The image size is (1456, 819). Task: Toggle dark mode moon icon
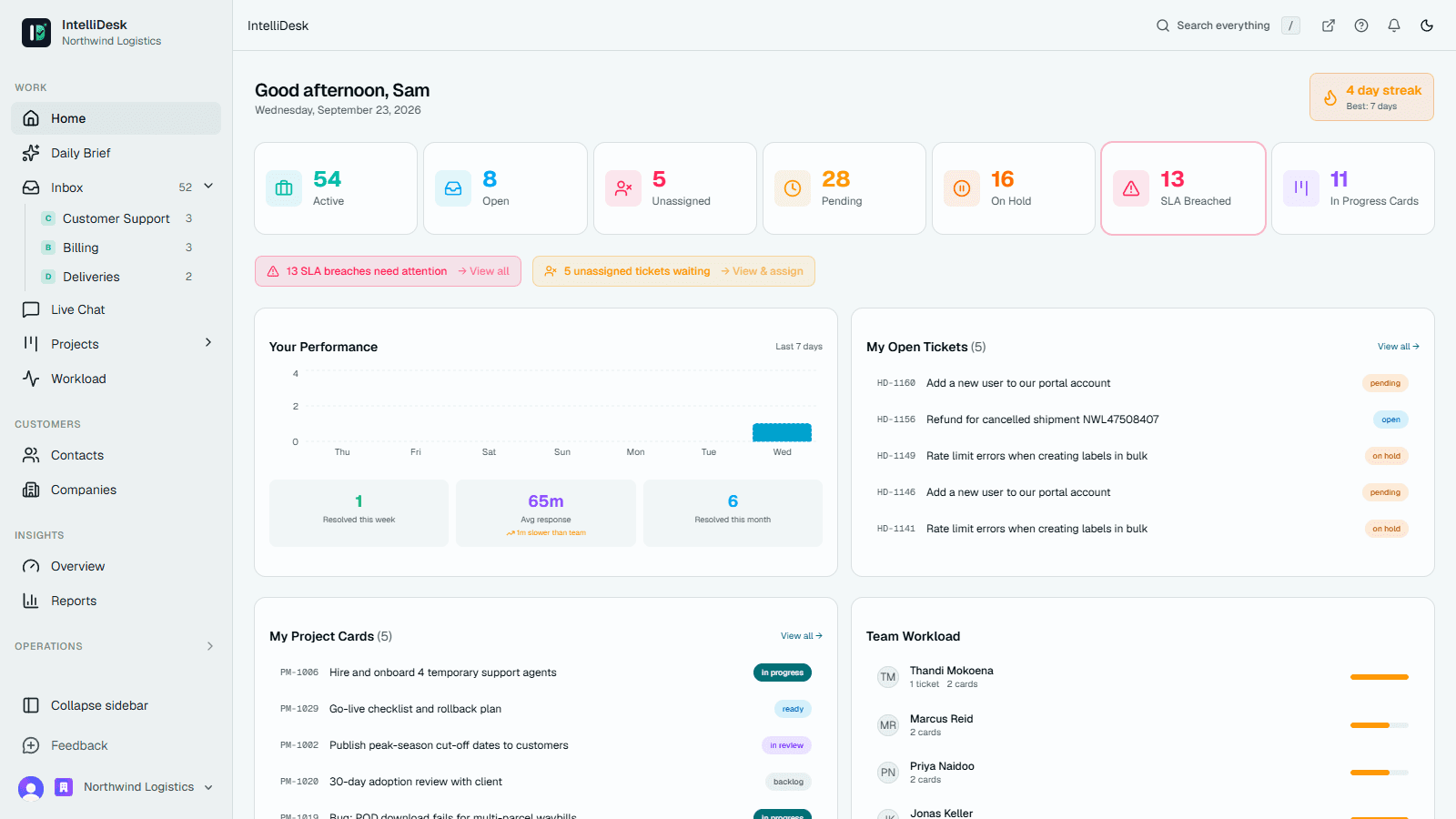[1427, 25]
